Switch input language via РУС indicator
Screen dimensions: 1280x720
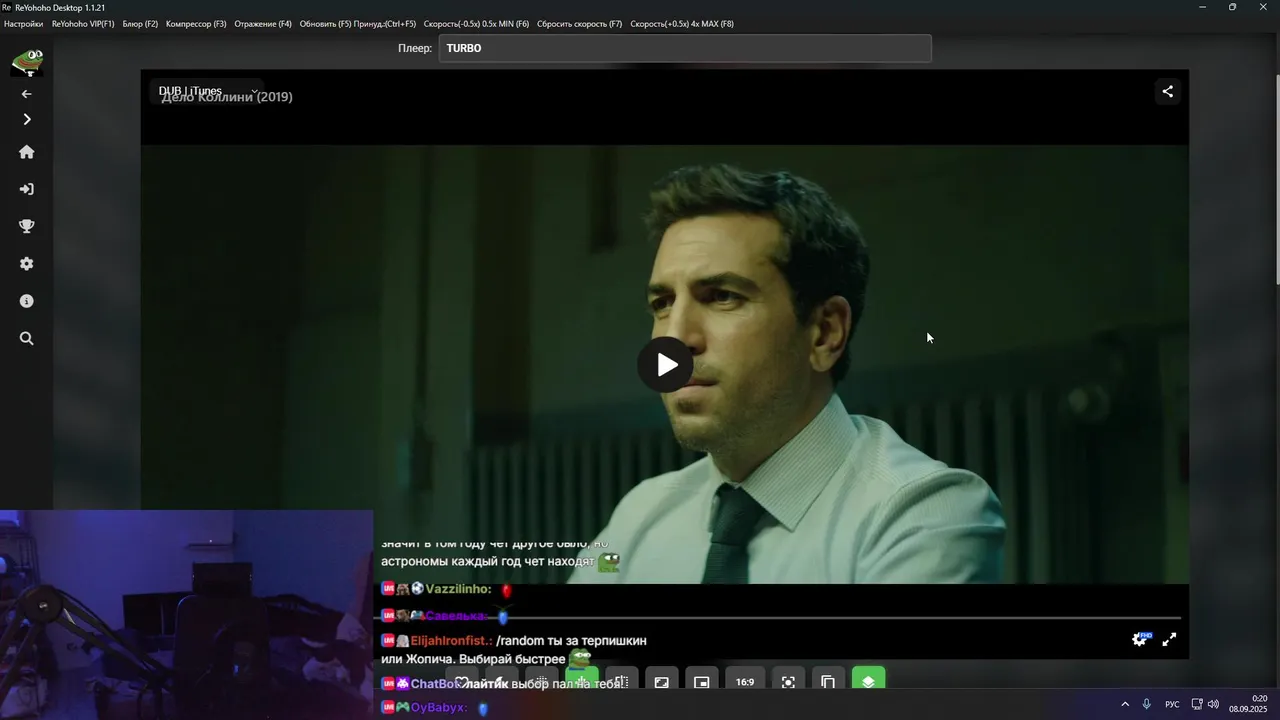tap(1172, 704)
